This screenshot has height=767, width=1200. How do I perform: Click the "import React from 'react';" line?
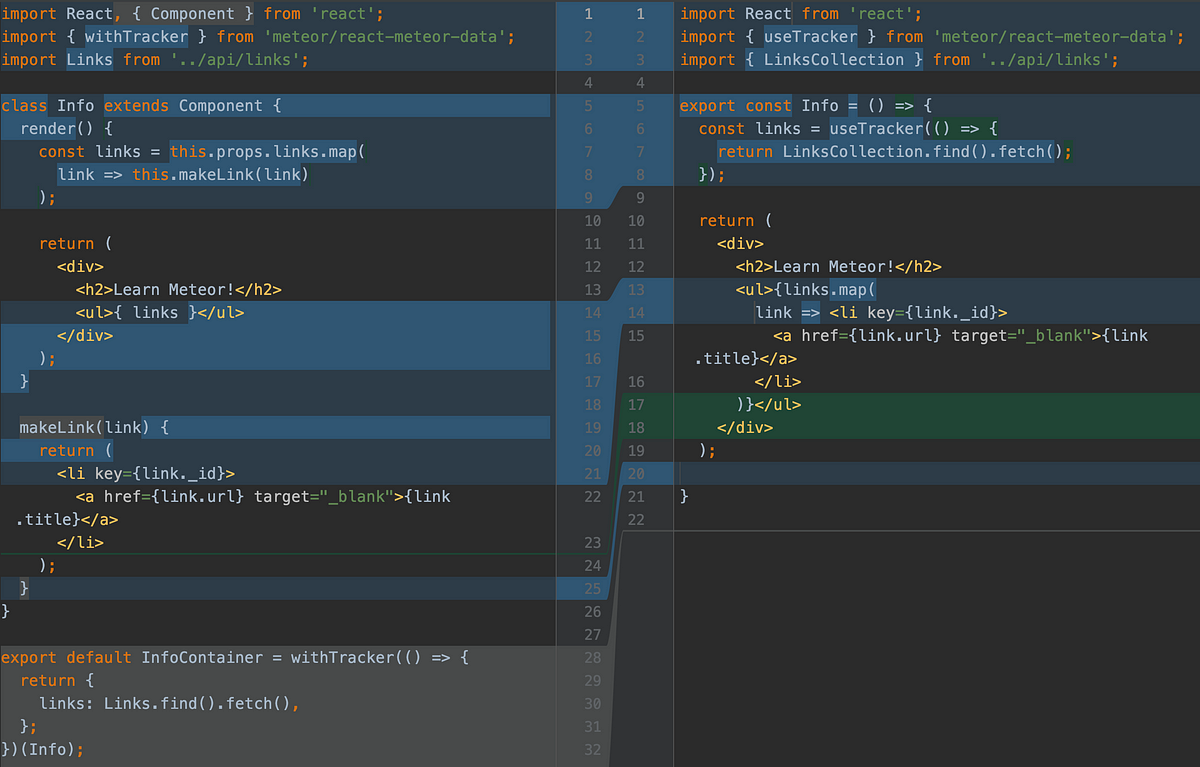click(x=801, y=14)
